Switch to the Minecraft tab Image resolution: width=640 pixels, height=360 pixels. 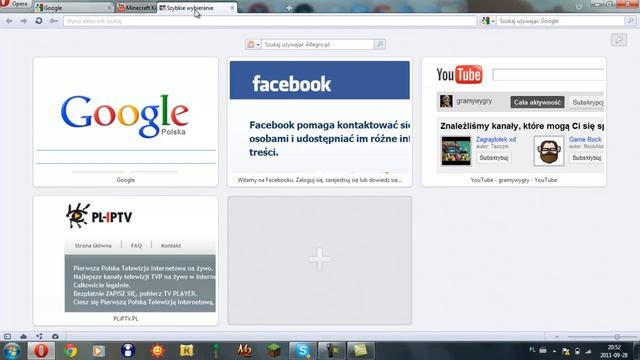pos(137,8)
